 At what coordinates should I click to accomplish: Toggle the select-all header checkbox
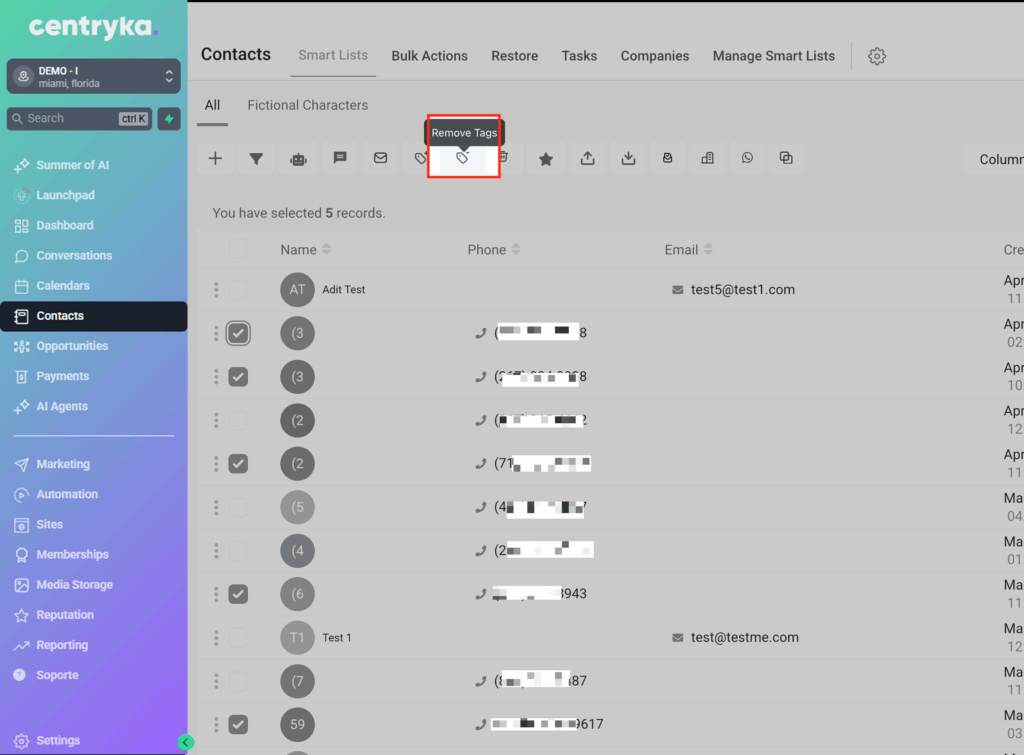point(238,249)
